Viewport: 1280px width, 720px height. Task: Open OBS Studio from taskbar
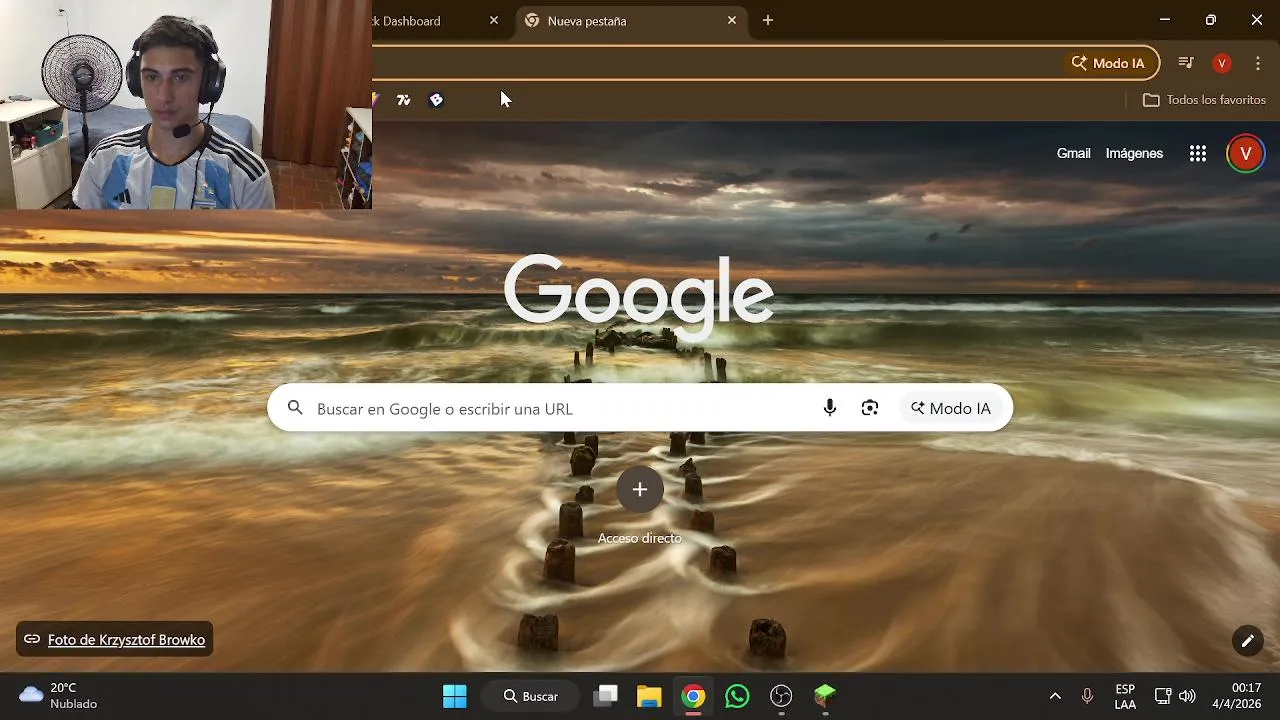pyautogui.click(x=781, y=696)
